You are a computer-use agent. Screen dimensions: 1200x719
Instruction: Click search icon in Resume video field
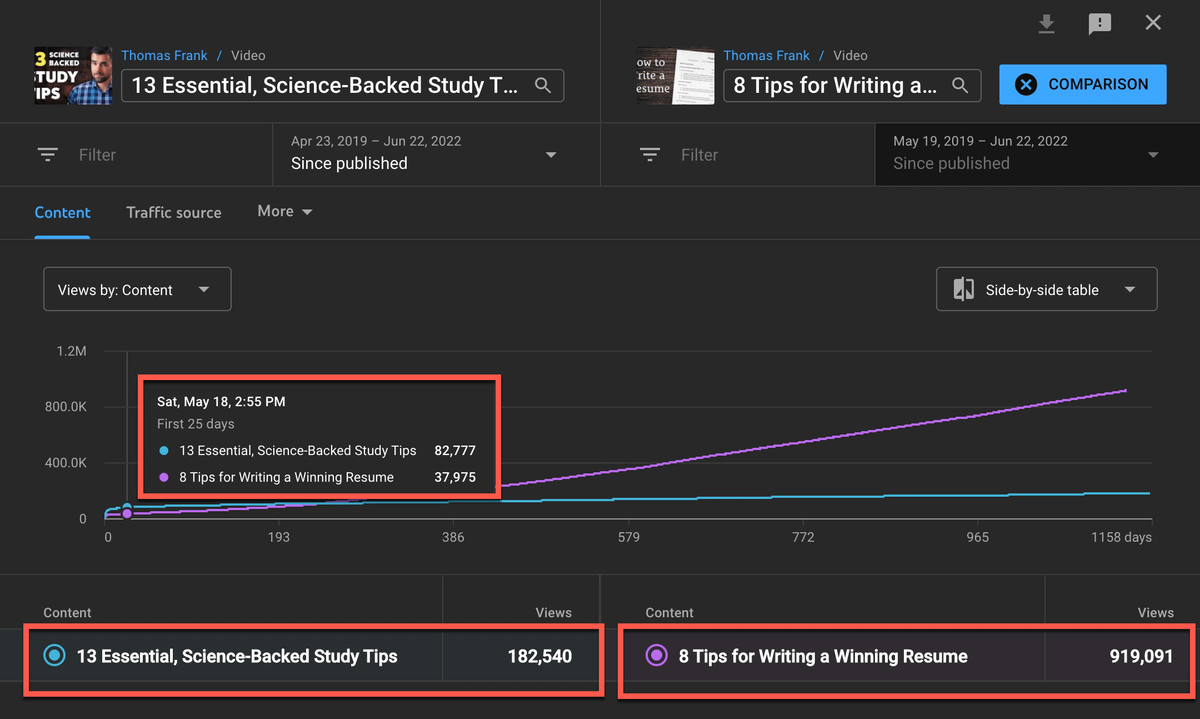click(x=959, y=85)
